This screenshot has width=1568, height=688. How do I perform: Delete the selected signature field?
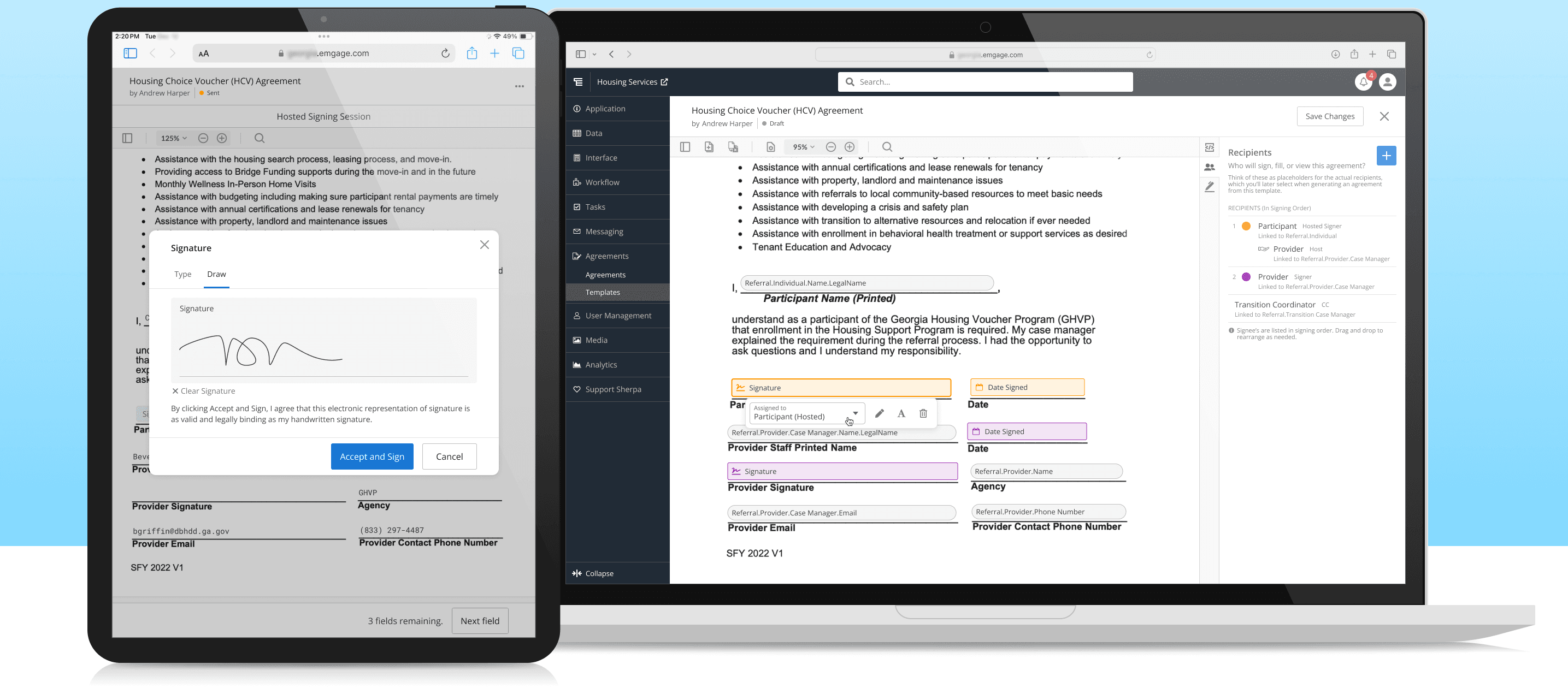[923, 414]
